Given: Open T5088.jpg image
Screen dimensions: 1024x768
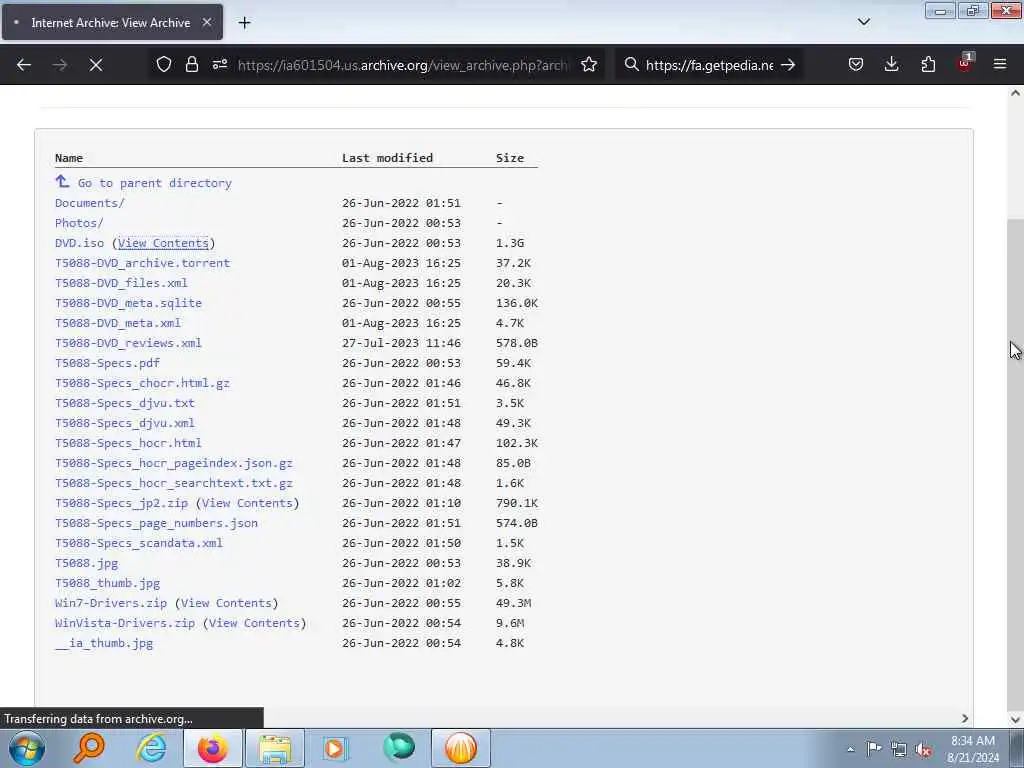Looking at the screenshot, I should click(x=87, y=563).
